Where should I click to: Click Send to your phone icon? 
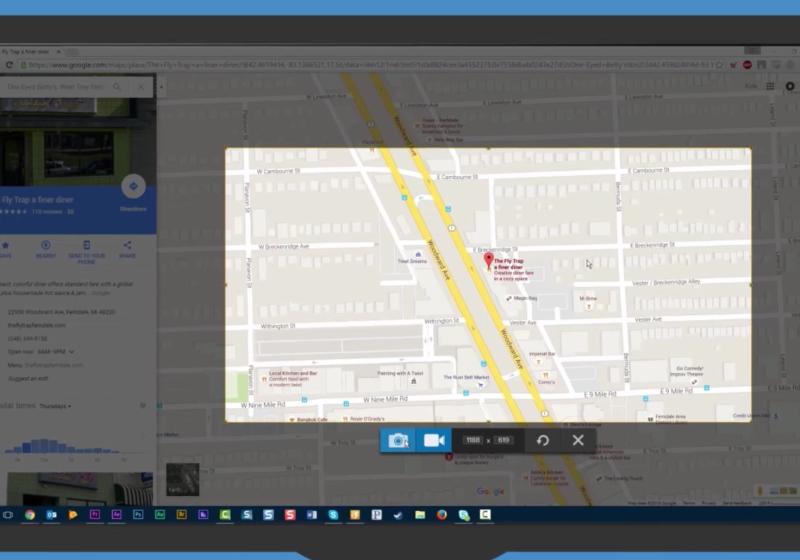pyautogui.click(x=87, y=245)
